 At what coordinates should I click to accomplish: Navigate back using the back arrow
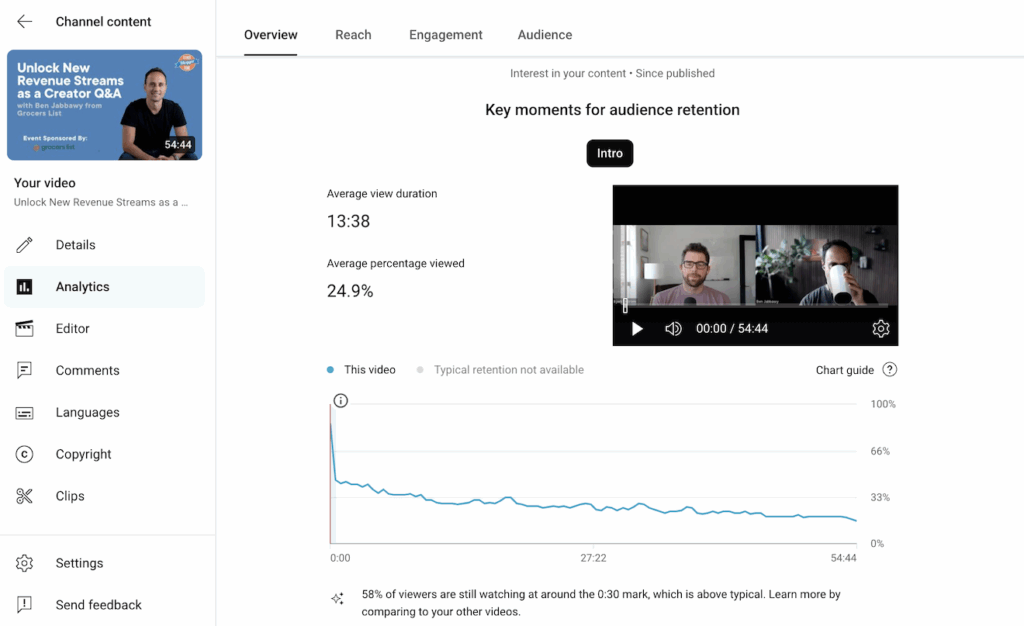24,21
